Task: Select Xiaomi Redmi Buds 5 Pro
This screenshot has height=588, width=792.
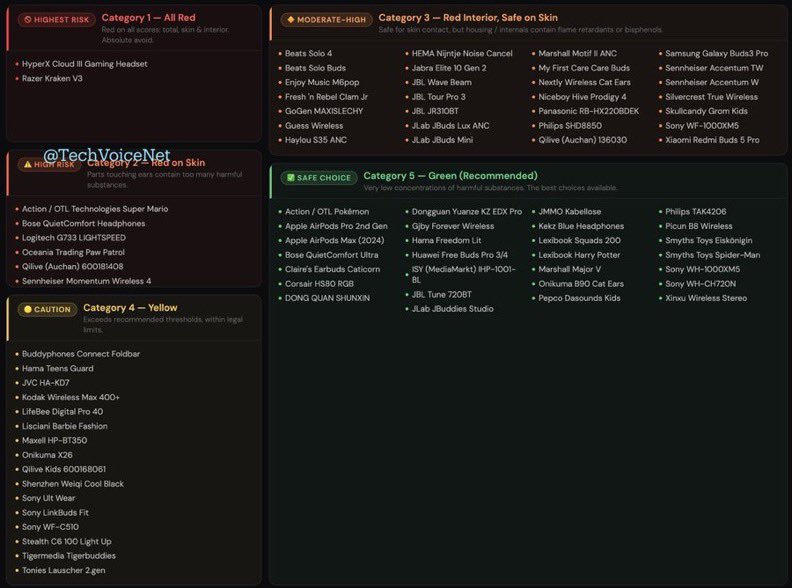Action: coord(712,140)
